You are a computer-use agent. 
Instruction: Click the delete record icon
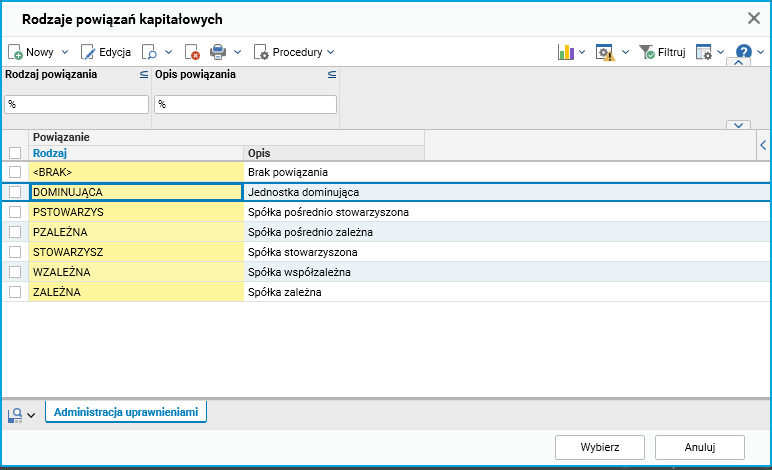[x=192, y=52]
